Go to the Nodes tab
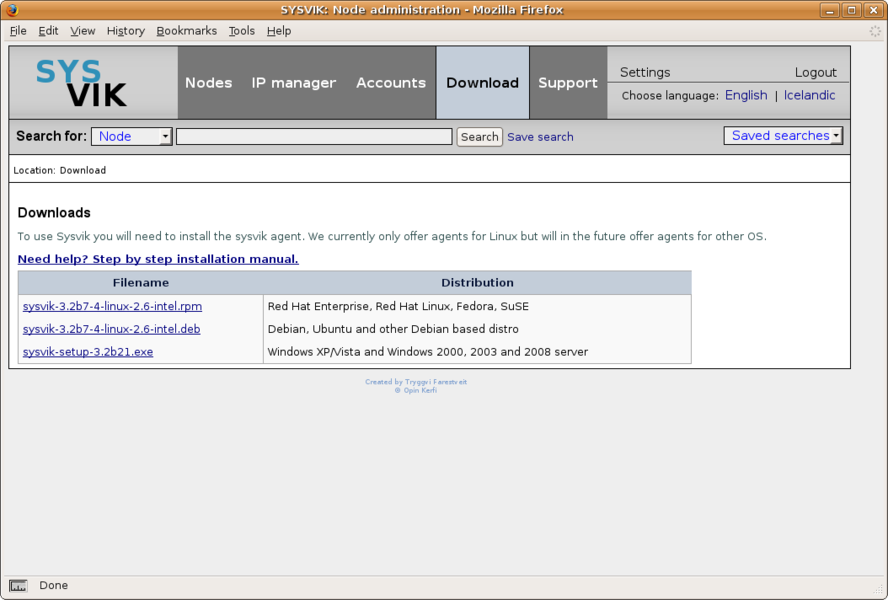 click(x=208, y=83)
